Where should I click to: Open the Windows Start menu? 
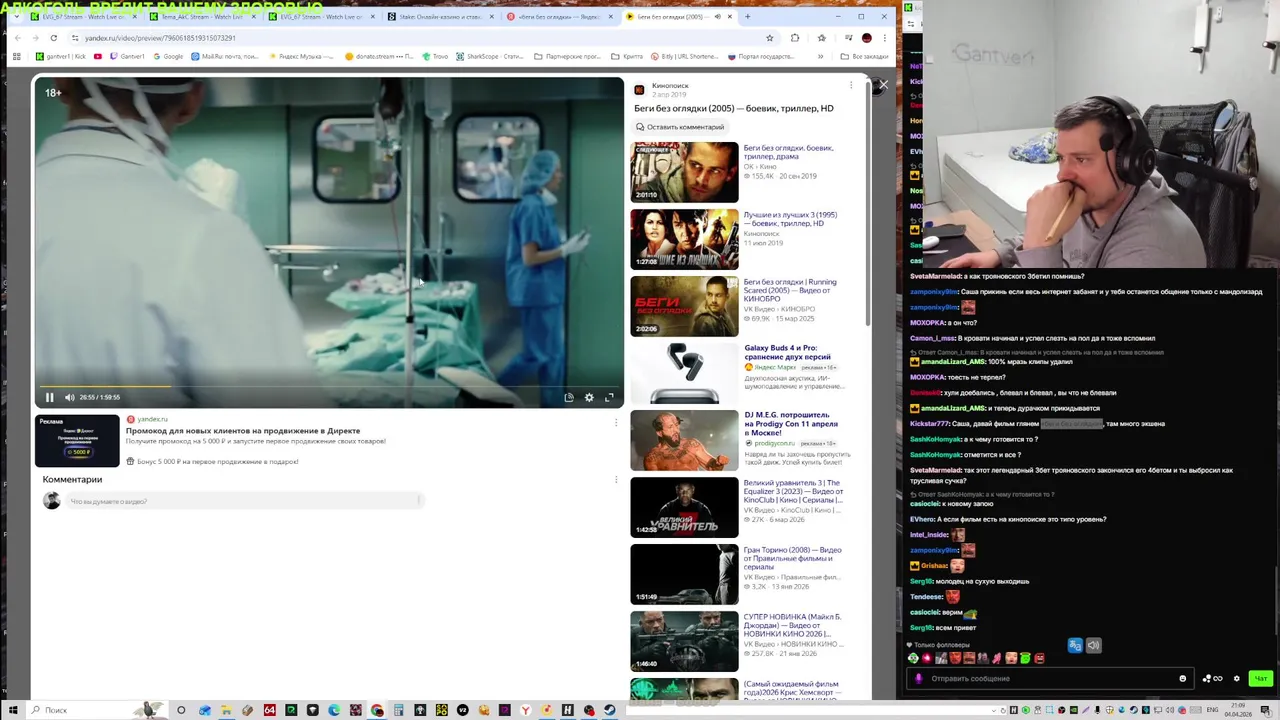coord(13,710)
